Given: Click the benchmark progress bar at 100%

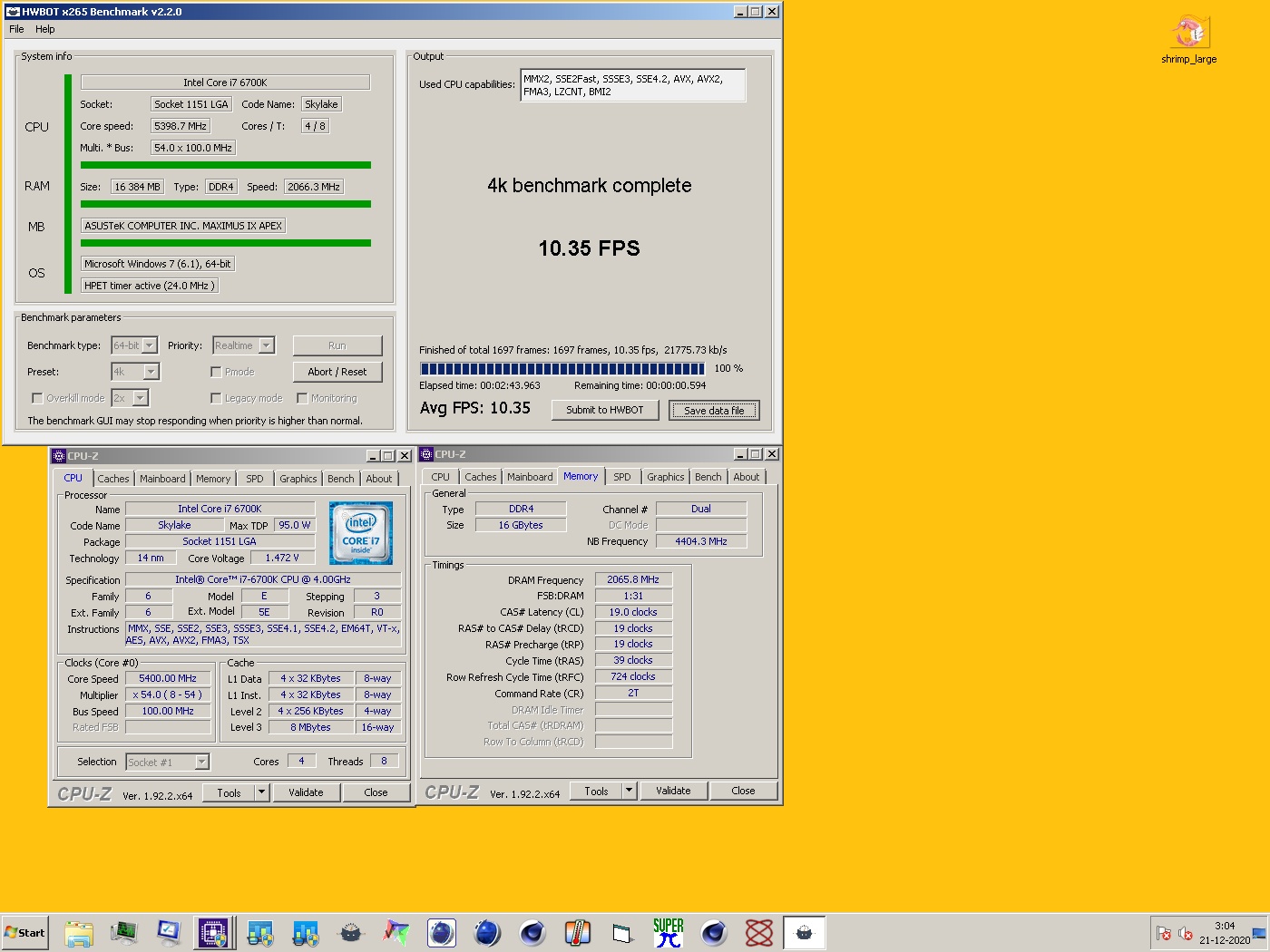Looking at the screenshot, I should (562, 369).
